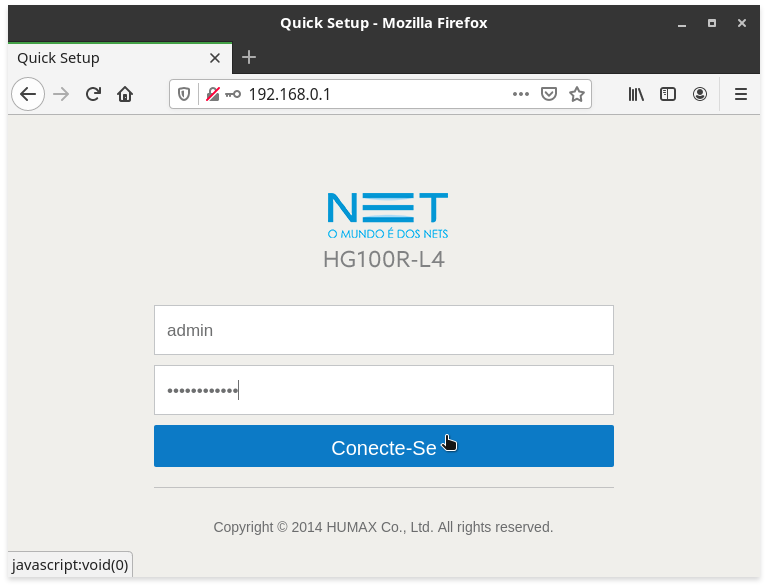Toggle the sidebar panel
Screen dimensions: 768x588
[668, 94]
